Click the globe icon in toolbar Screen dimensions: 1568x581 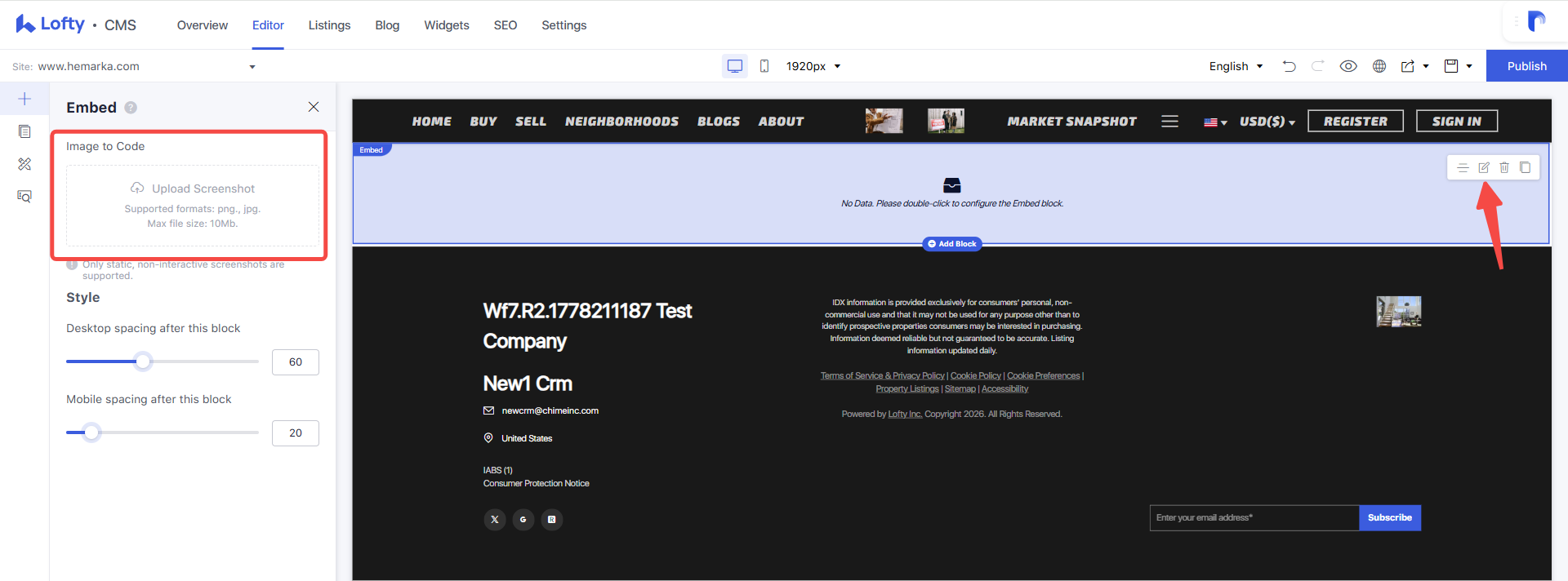(1379, 66)
